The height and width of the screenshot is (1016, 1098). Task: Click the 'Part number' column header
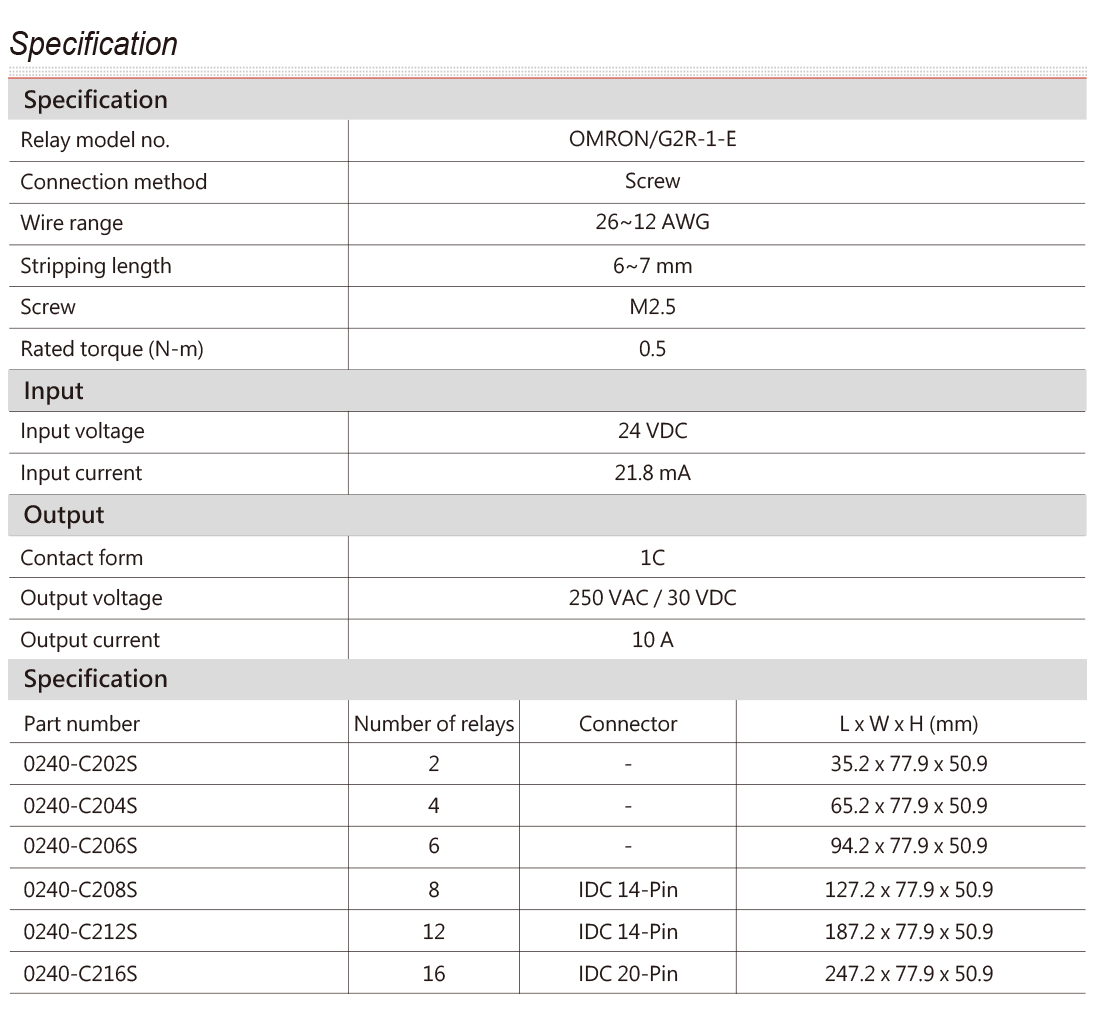point(81,724)
